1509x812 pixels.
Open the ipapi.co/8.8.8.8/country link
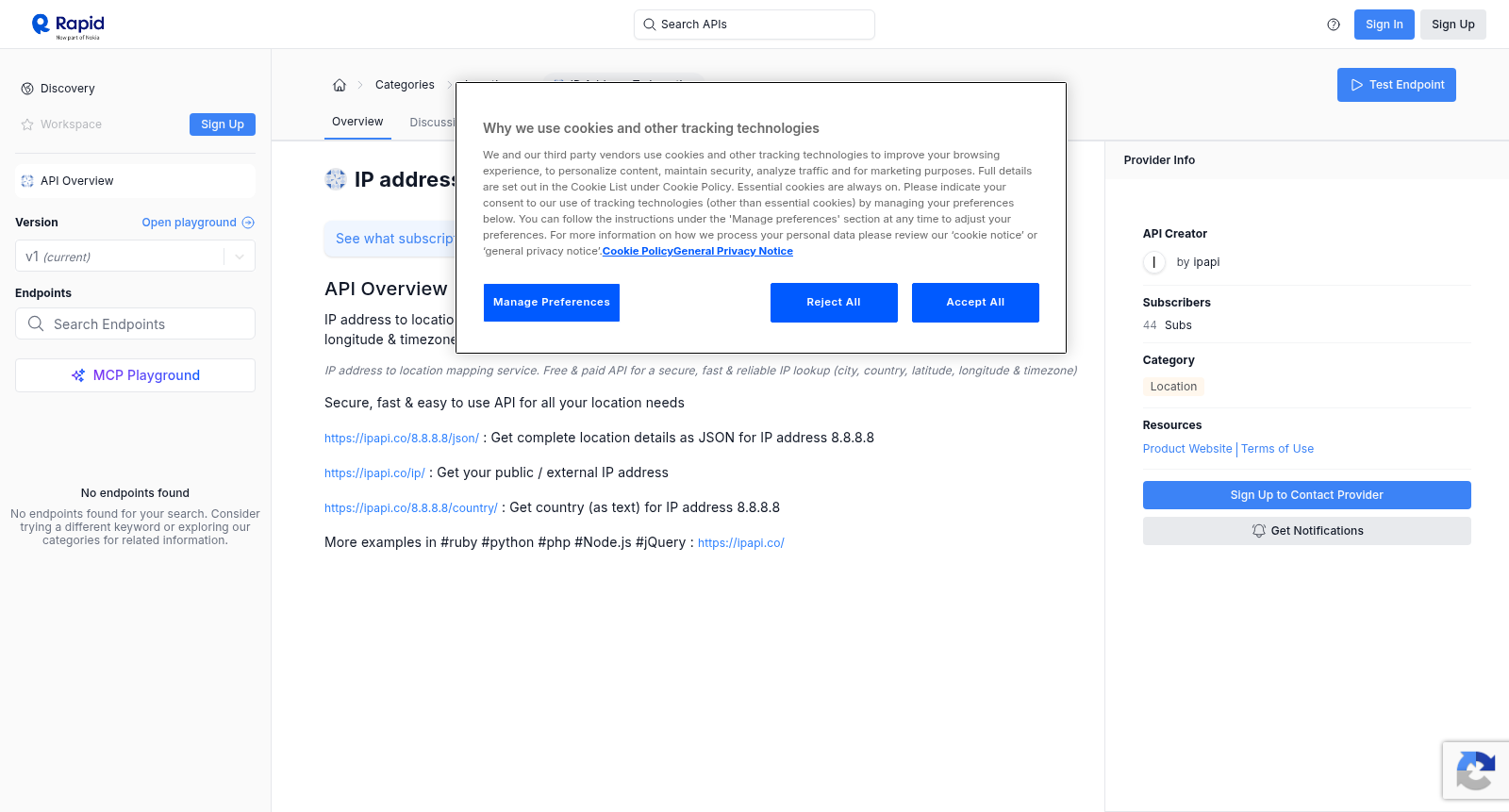[410, 508]
